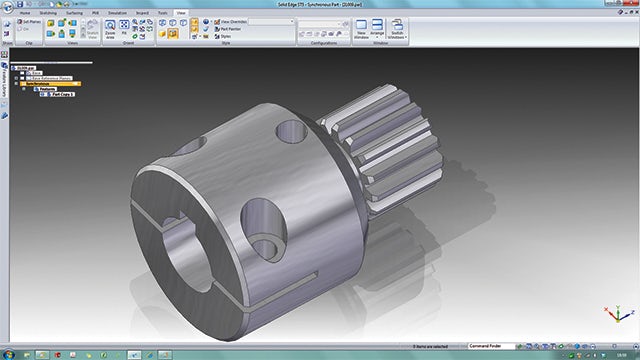640x360 pixels.
Task: Select Part Copy 1 in the tree
Action: 61,94
